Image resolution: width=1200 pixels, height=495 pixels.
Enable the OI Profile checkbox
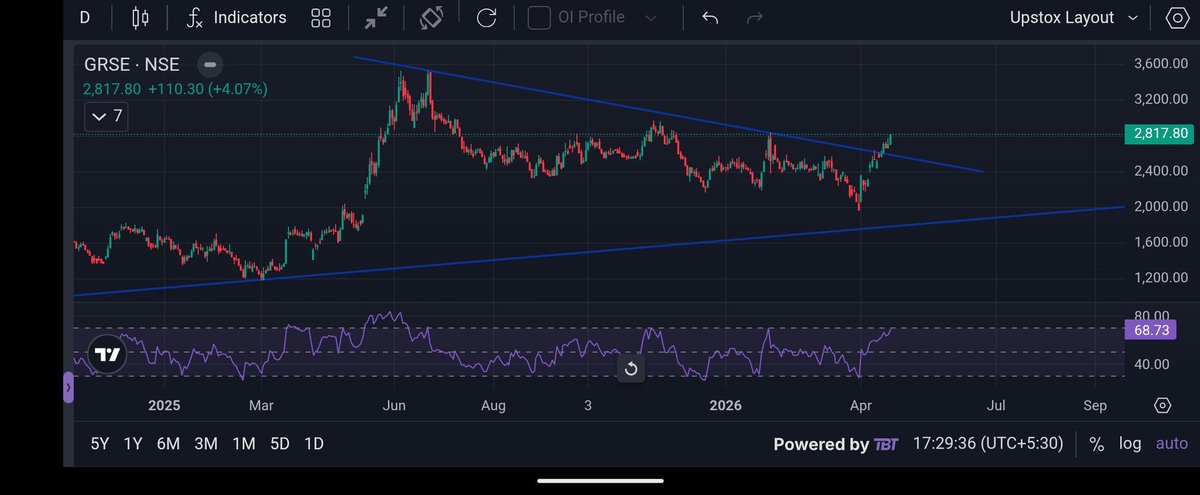pos(539,18)
